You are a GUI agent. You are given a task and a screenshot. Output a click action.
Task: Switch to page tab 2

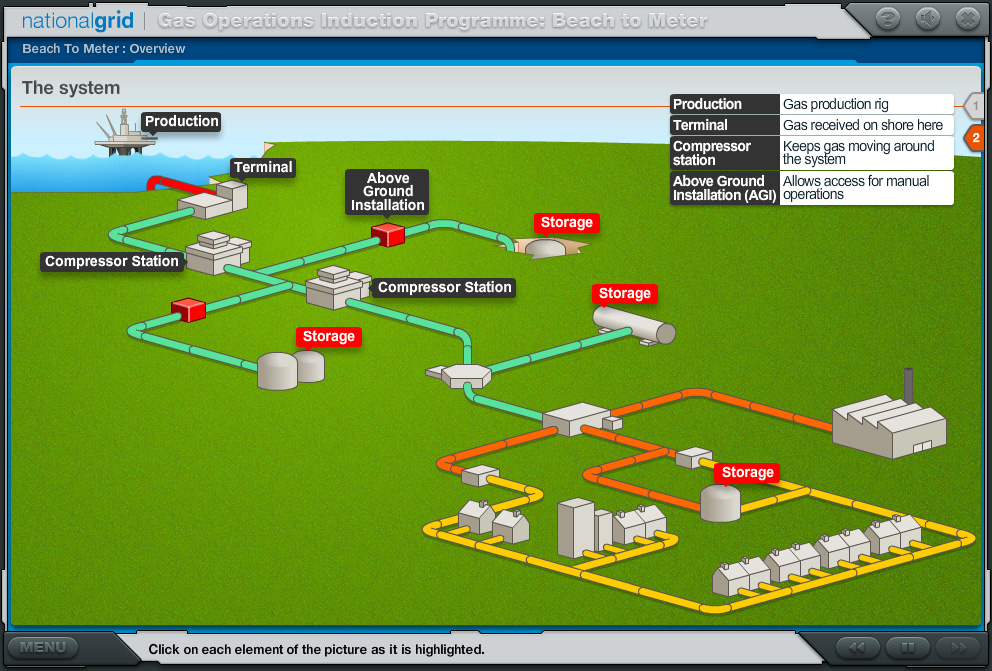tap(974, 138)
